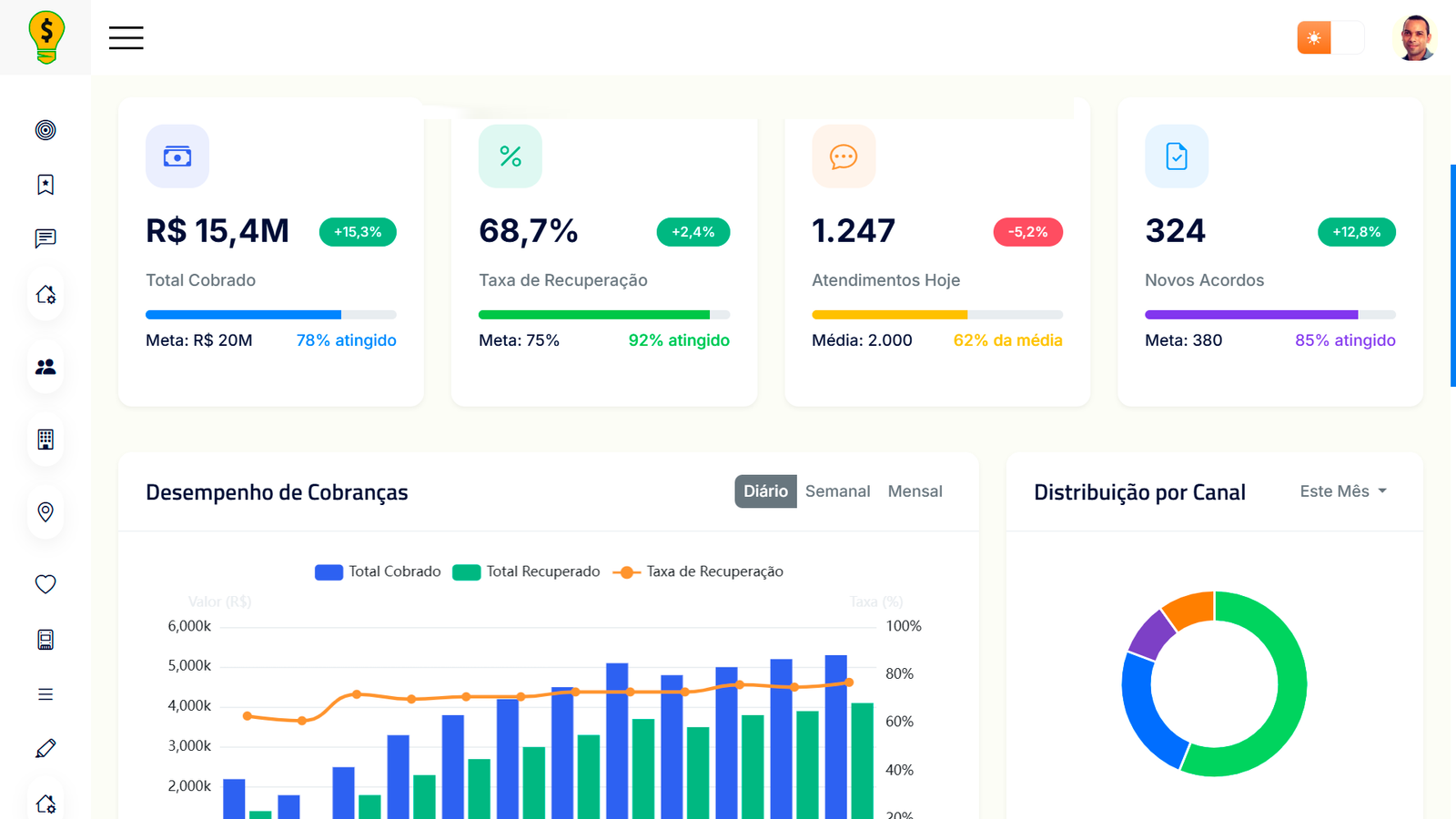Toggle Taxa de Recuperação legend line
1456x819 pixels.
pyautogui.click(x=698, y=571)
